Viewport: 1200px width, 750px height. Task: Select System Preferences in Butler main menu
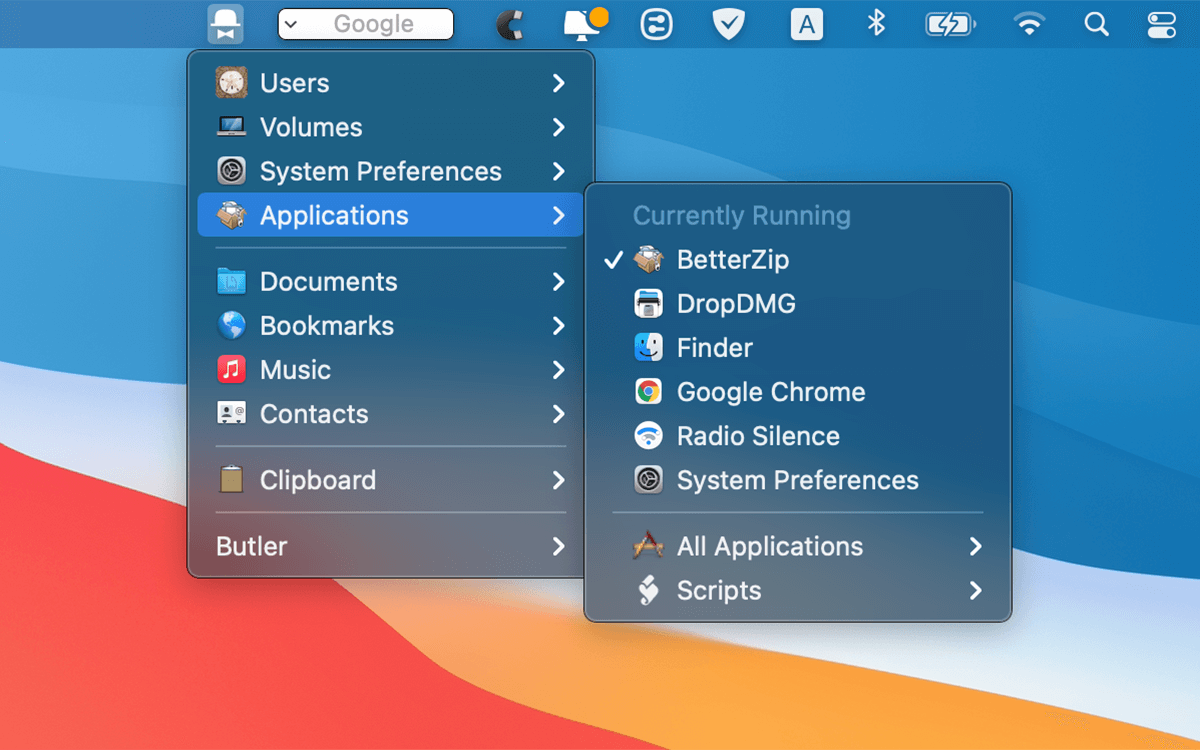pos(390,171)
